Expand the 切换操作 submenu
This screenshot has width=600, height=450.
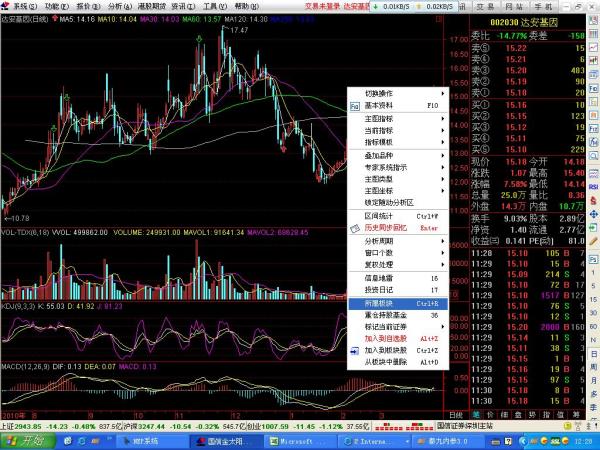[x=396, y=93]
